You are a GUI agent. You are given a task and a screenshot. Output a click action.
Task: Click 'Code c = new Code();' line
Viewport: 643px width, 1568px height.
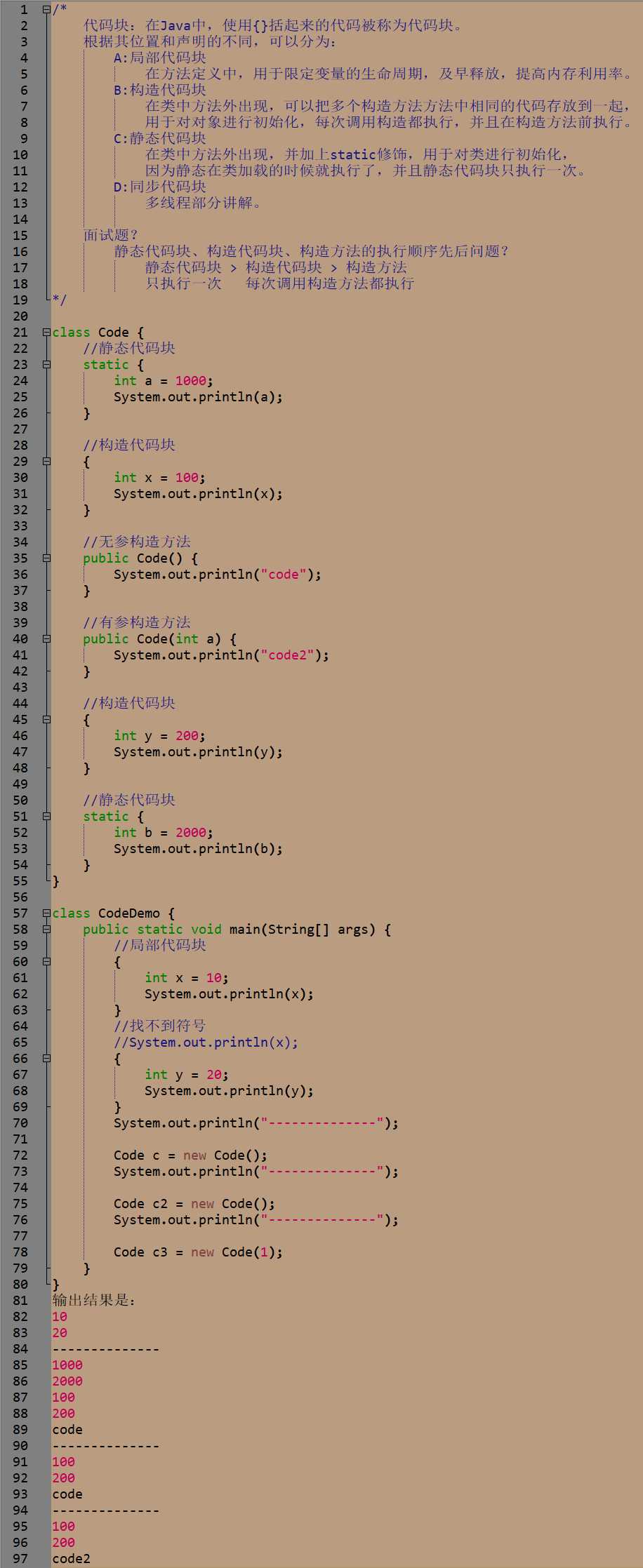tap(191, 1155)
